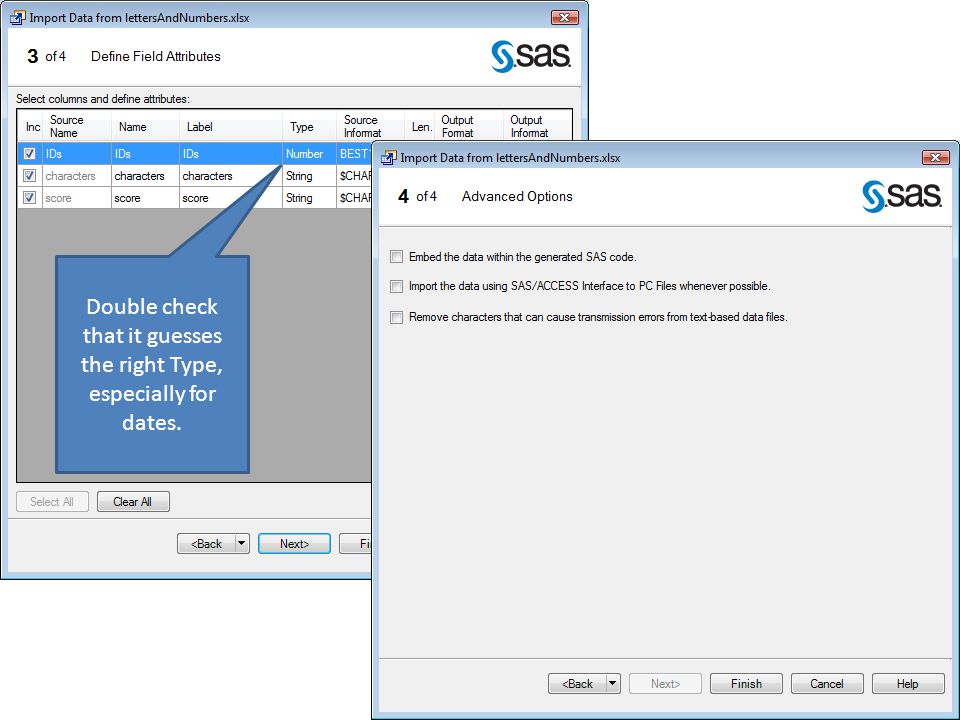This screenshot has width=960, height=720.
Task: Click the Finish button in Advanced Options
Action: pyautogui.click(x=746, y=683)
